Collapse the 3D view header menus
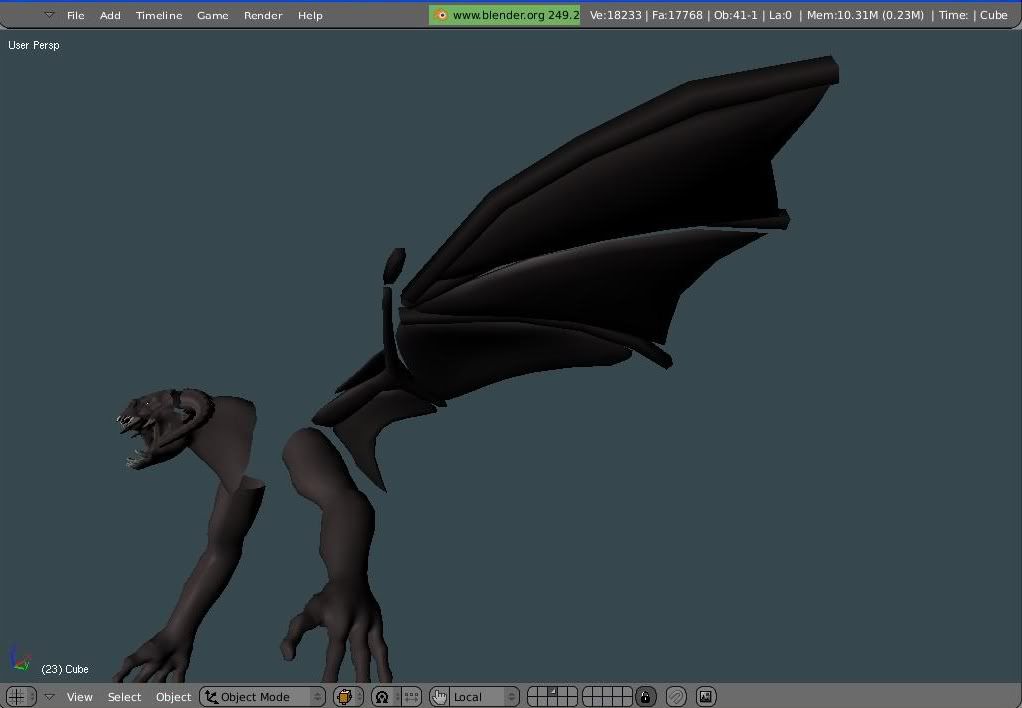 49,697
